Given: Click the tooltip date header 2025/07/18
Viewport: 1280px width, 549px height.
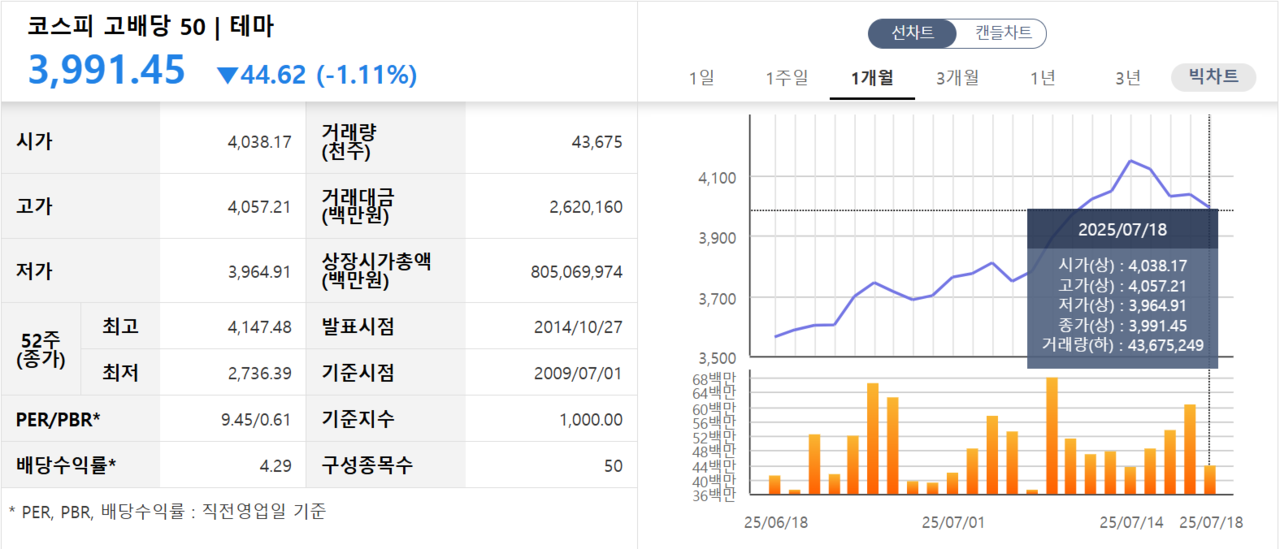Looking at the screenshot, I should coord(1122,229).
